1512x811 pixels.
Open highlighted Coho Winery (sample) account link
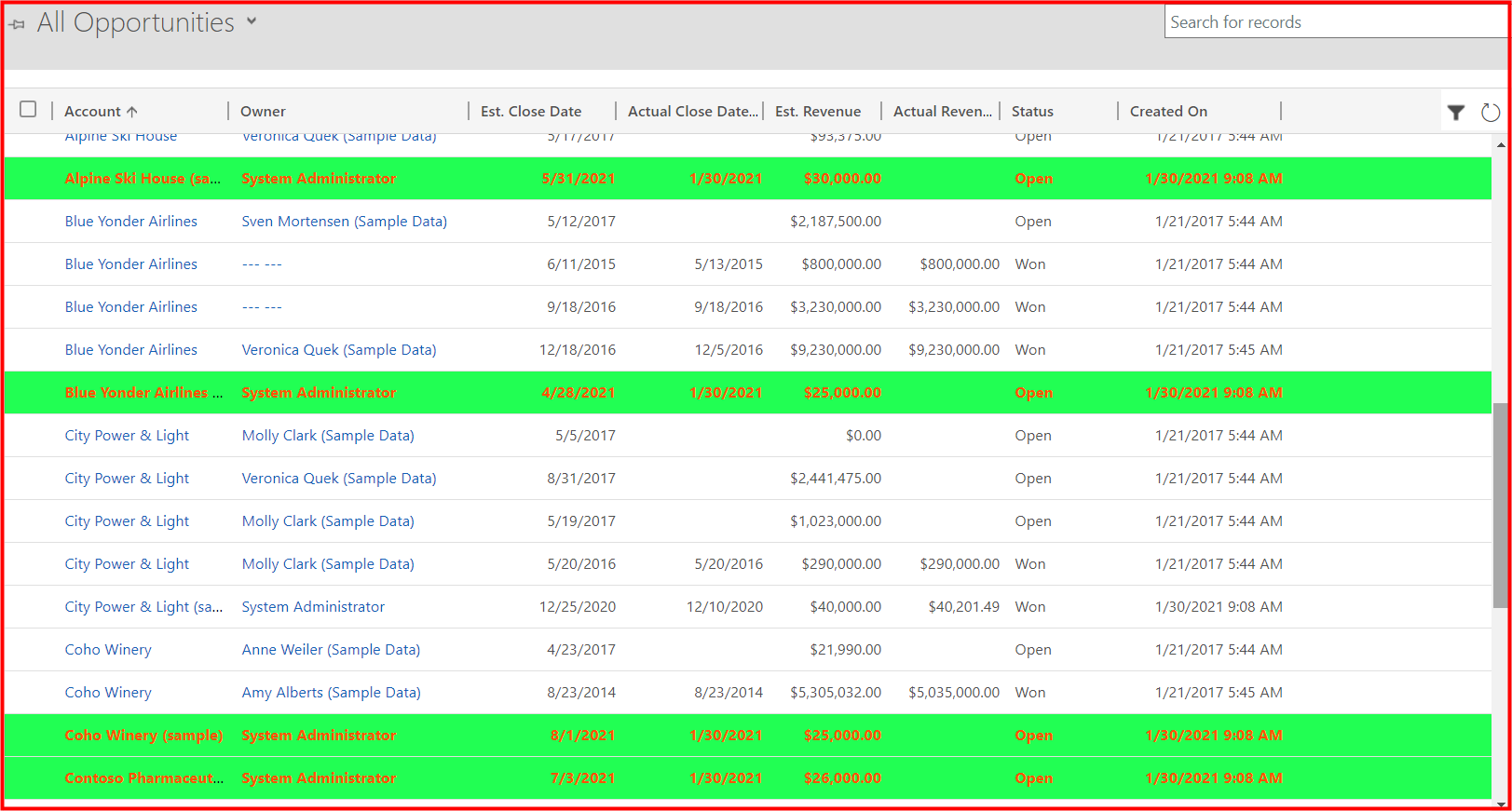(x=143, y=735)
